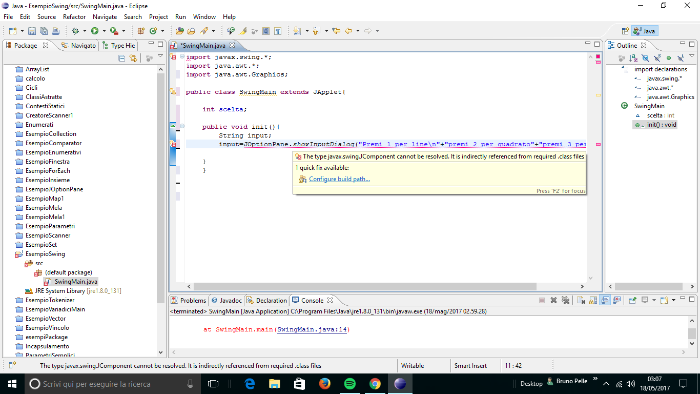Open the Outline view menu triangle
This screenshot has width=700, height=394.
click(x=692, y=57)
